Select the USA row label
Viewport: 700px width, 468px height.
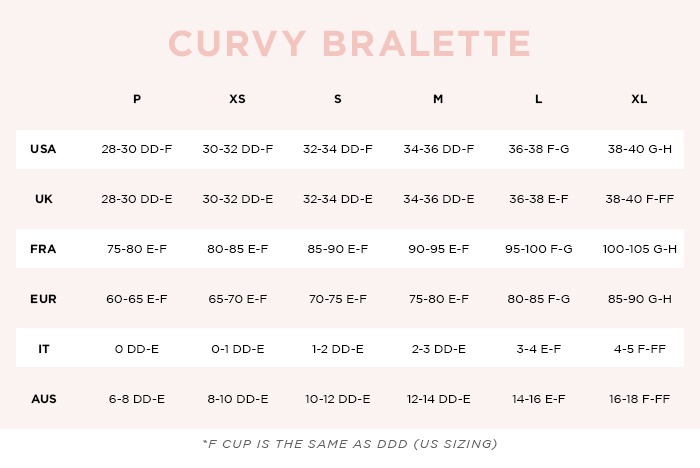pos(43,149)
